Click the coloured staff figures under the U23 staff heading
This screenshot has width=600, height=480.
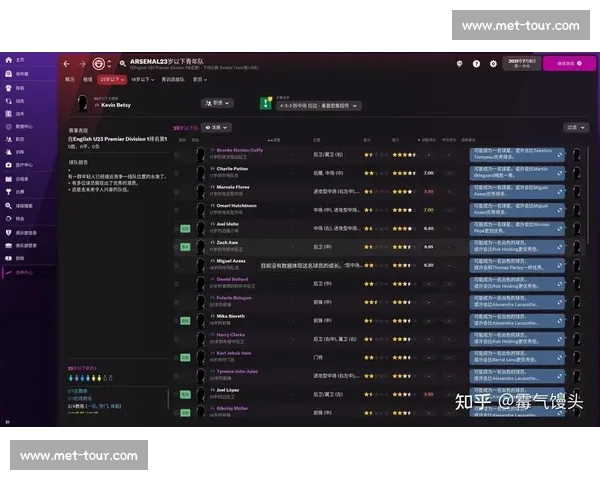point(90,378)
